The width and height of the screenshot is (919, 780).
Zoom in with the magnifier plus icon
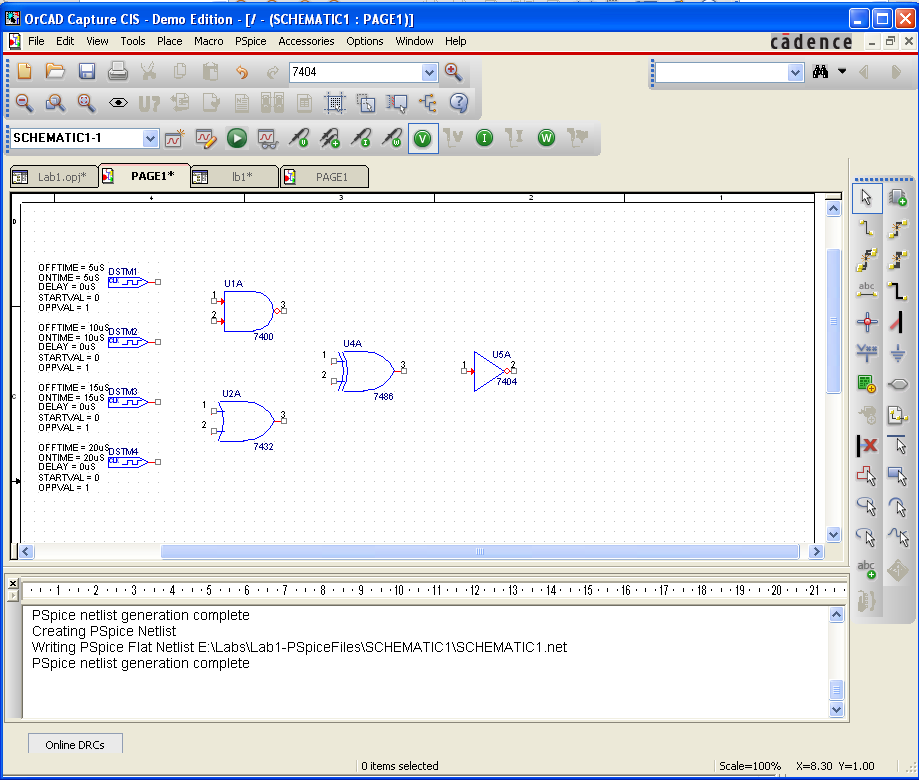(453, 72)
